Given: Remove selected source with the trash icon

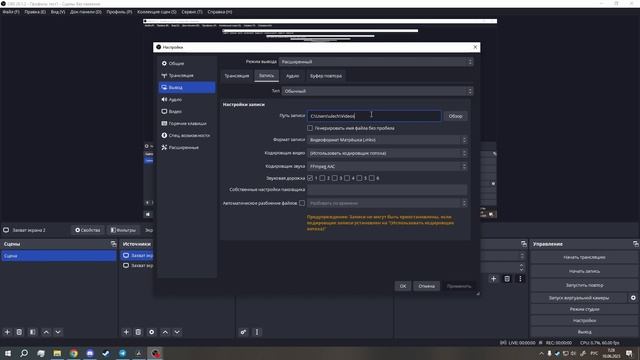Looking at the screenshot, I should pyautogui.click(x=138, y=332).
